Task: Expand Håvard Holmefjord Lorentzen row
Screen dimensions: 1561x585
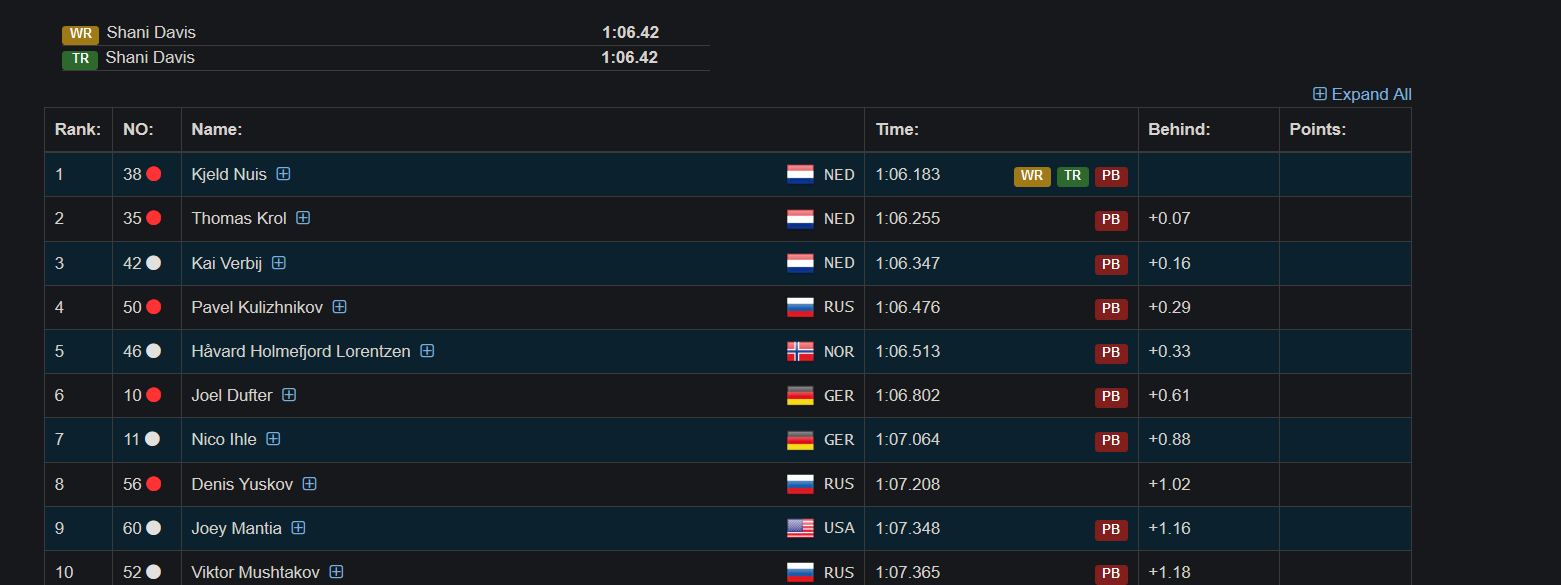Action: click(427, 351)
